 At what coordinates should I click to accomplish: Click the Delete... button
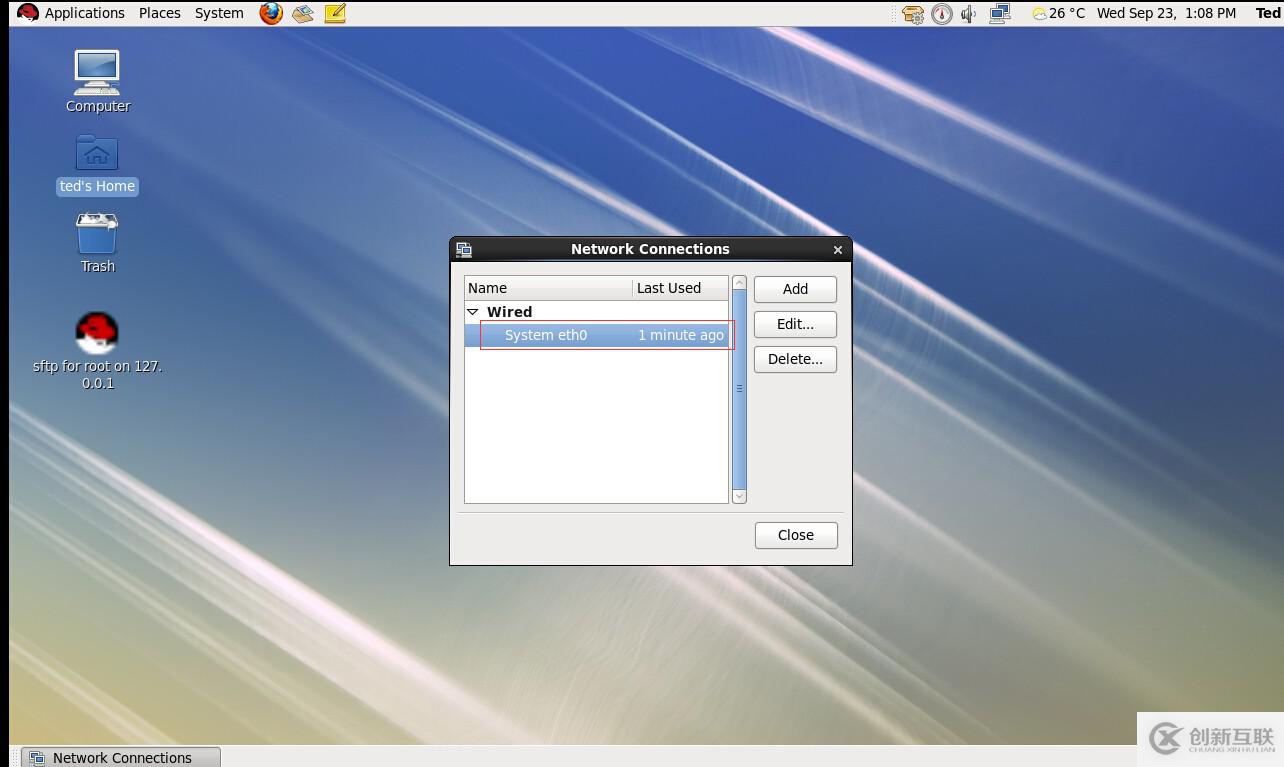(x=795, y=359)
